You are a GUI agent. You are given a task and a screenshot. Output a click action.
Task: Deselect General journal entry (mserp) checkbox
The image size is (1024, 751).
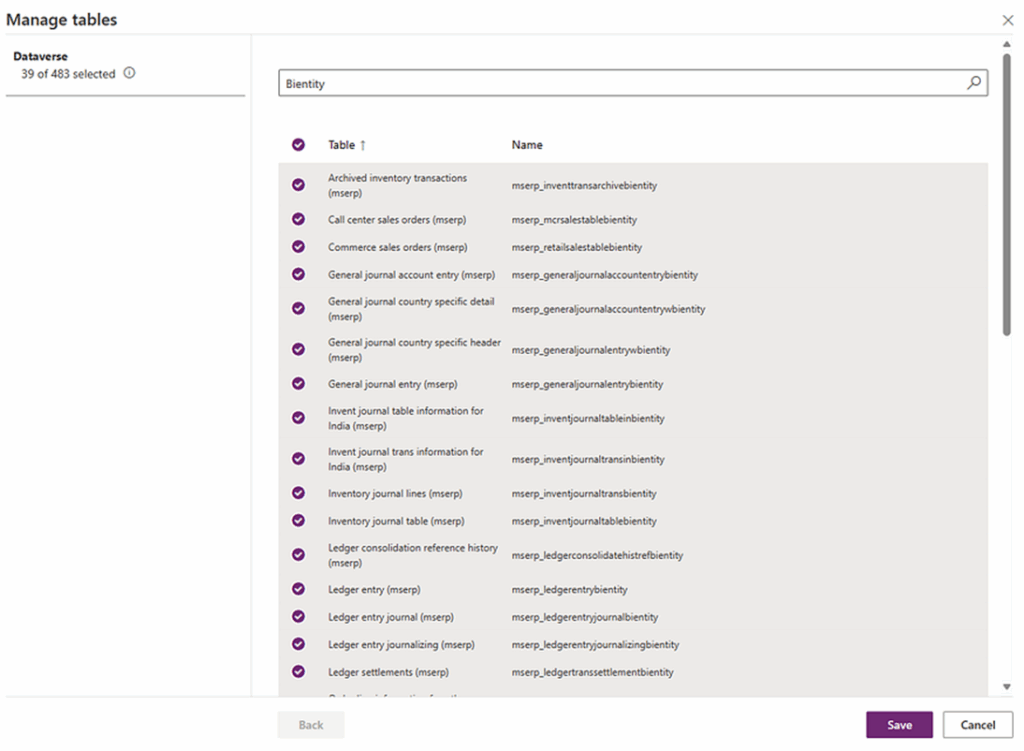coord(298,384)
